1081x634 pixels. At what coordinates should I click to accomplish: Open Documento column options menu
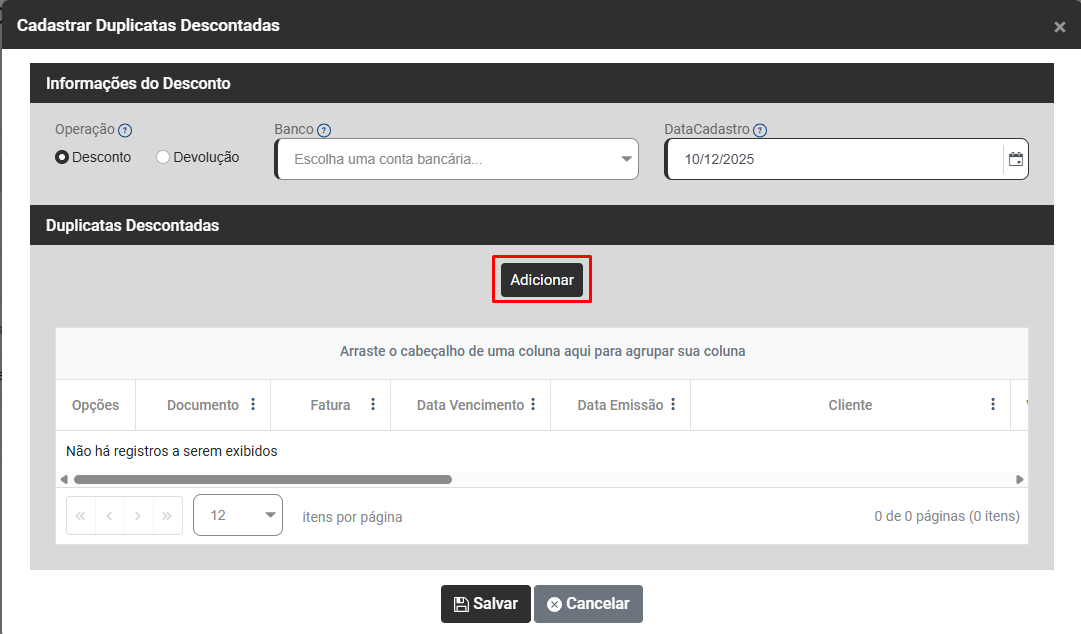(253, 405)
